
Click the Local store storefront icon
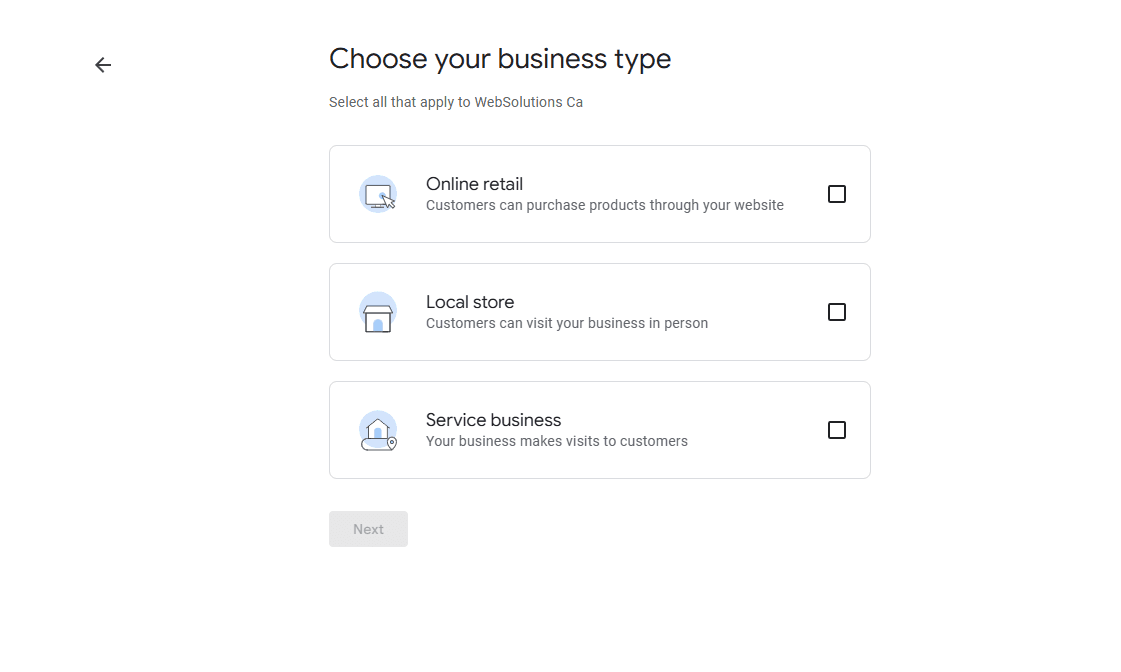(x=378, y=311)
